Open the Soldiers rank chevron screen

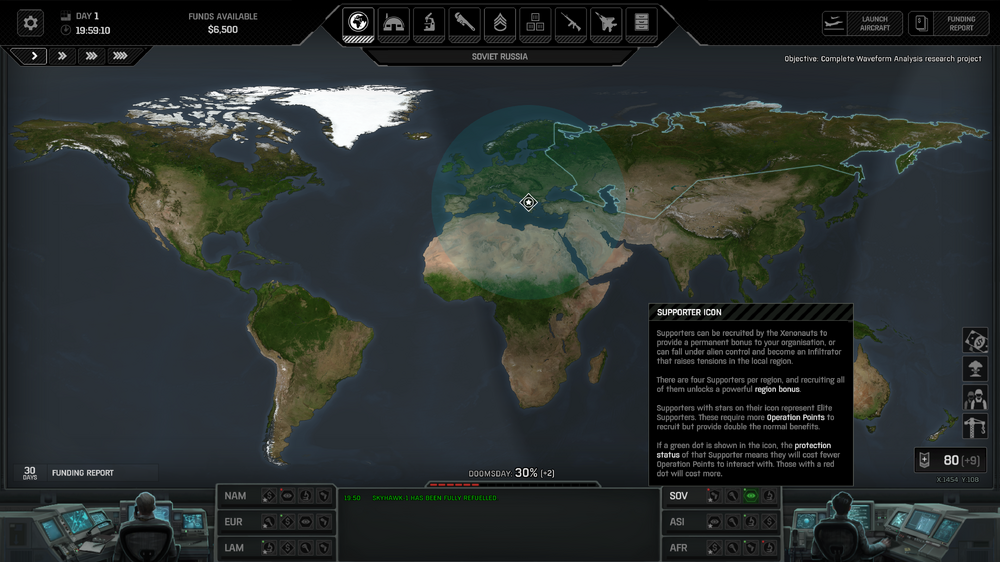tap(500, 23)
